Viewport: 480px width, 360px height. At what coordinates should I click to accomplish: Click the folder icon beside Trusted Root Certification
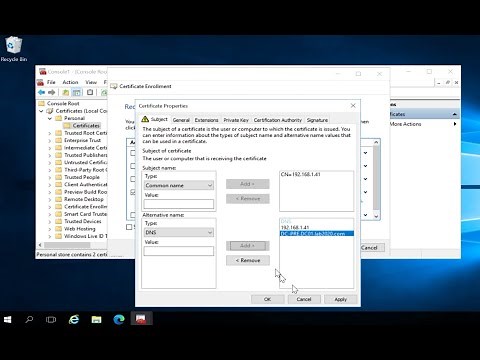coord(59,133)
